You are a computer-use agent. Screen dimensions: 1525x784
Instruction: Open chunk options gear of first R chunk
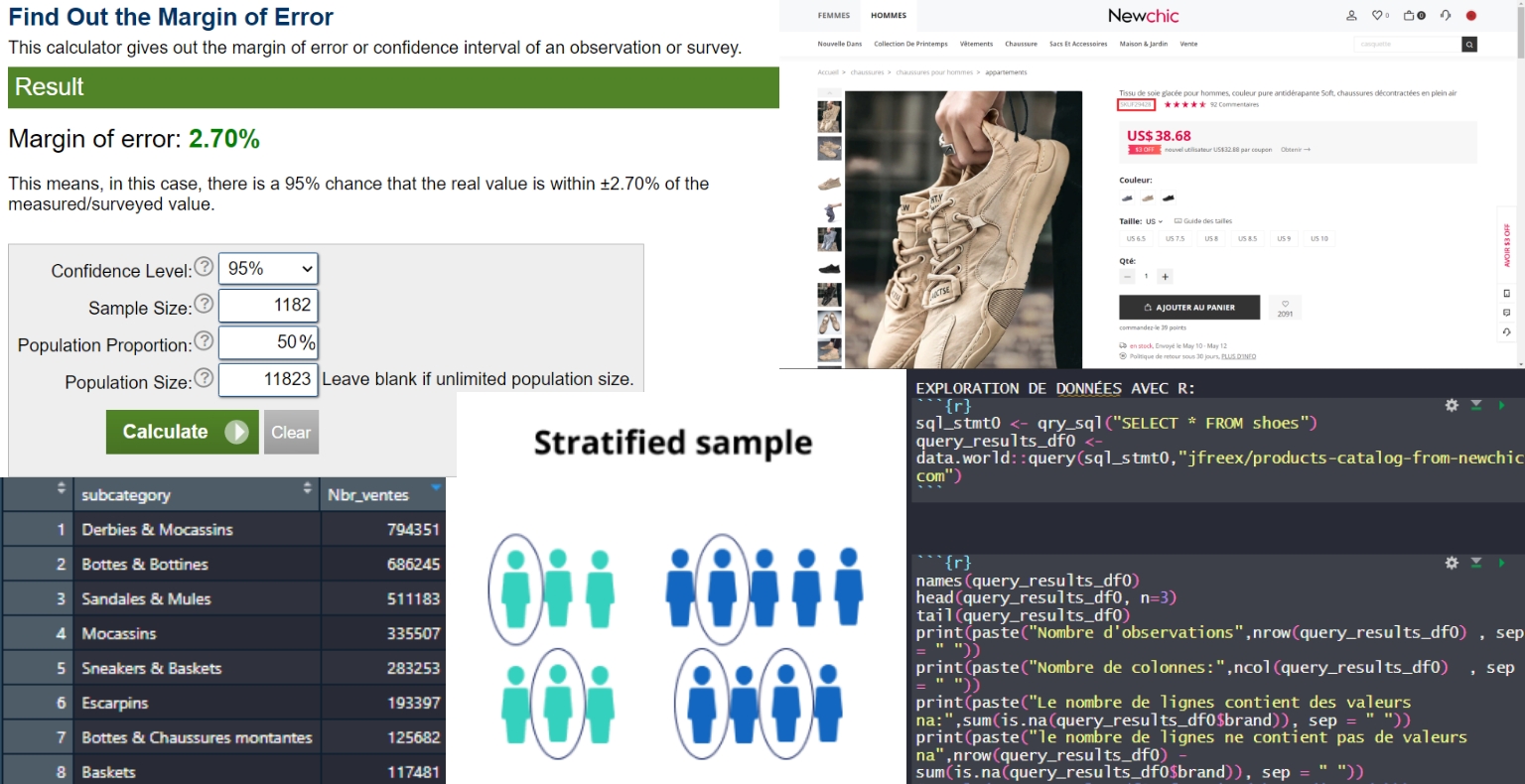(1452, 406)
